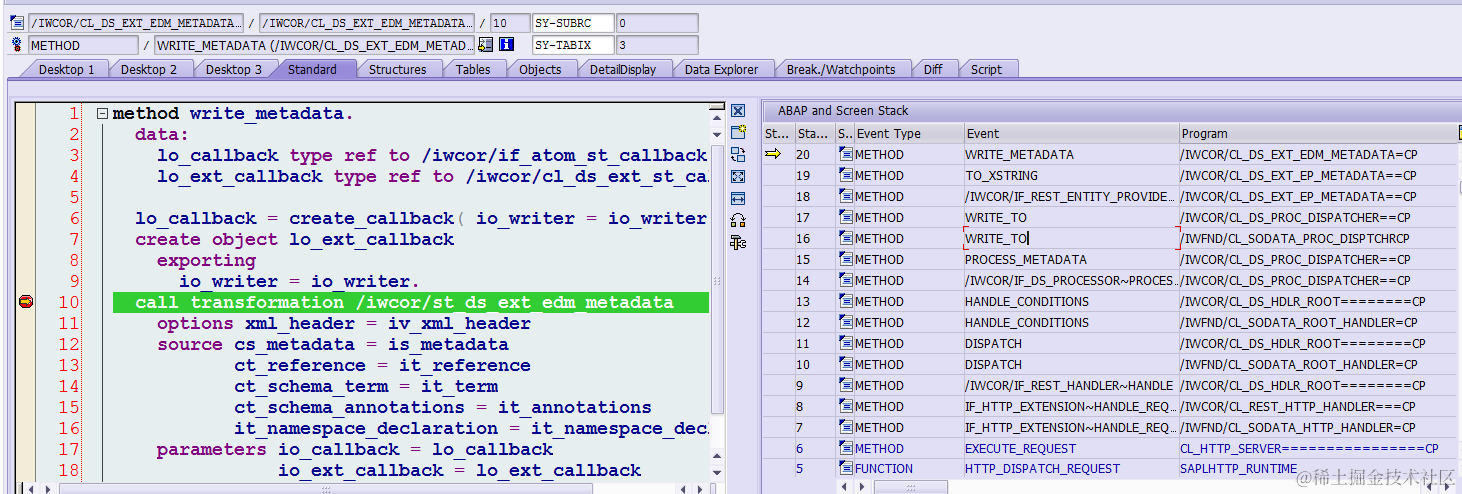Viewport: 1462px width, 494px height.
Task: Click the source navigation icon in stack row 16
Action: pyautogui.click(x=845, y=238)
